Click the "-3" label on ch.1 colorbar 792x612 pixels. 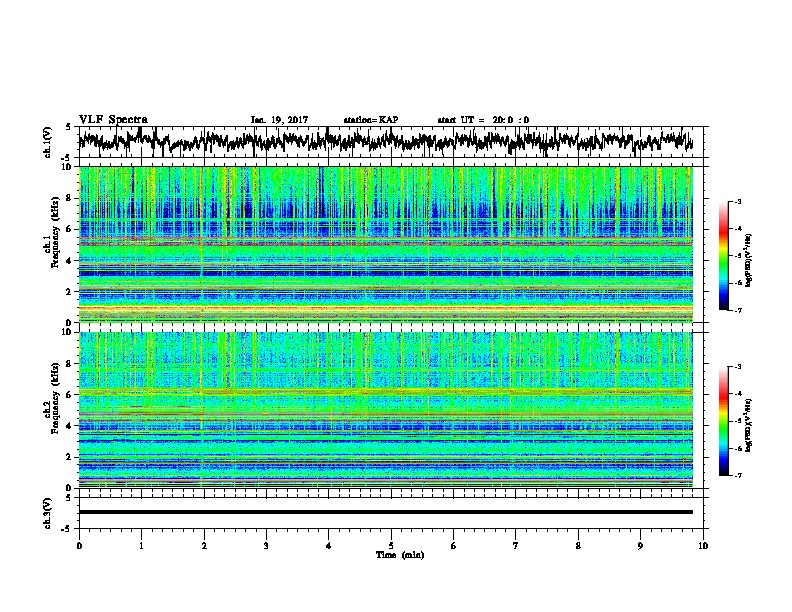coord(737,202)
